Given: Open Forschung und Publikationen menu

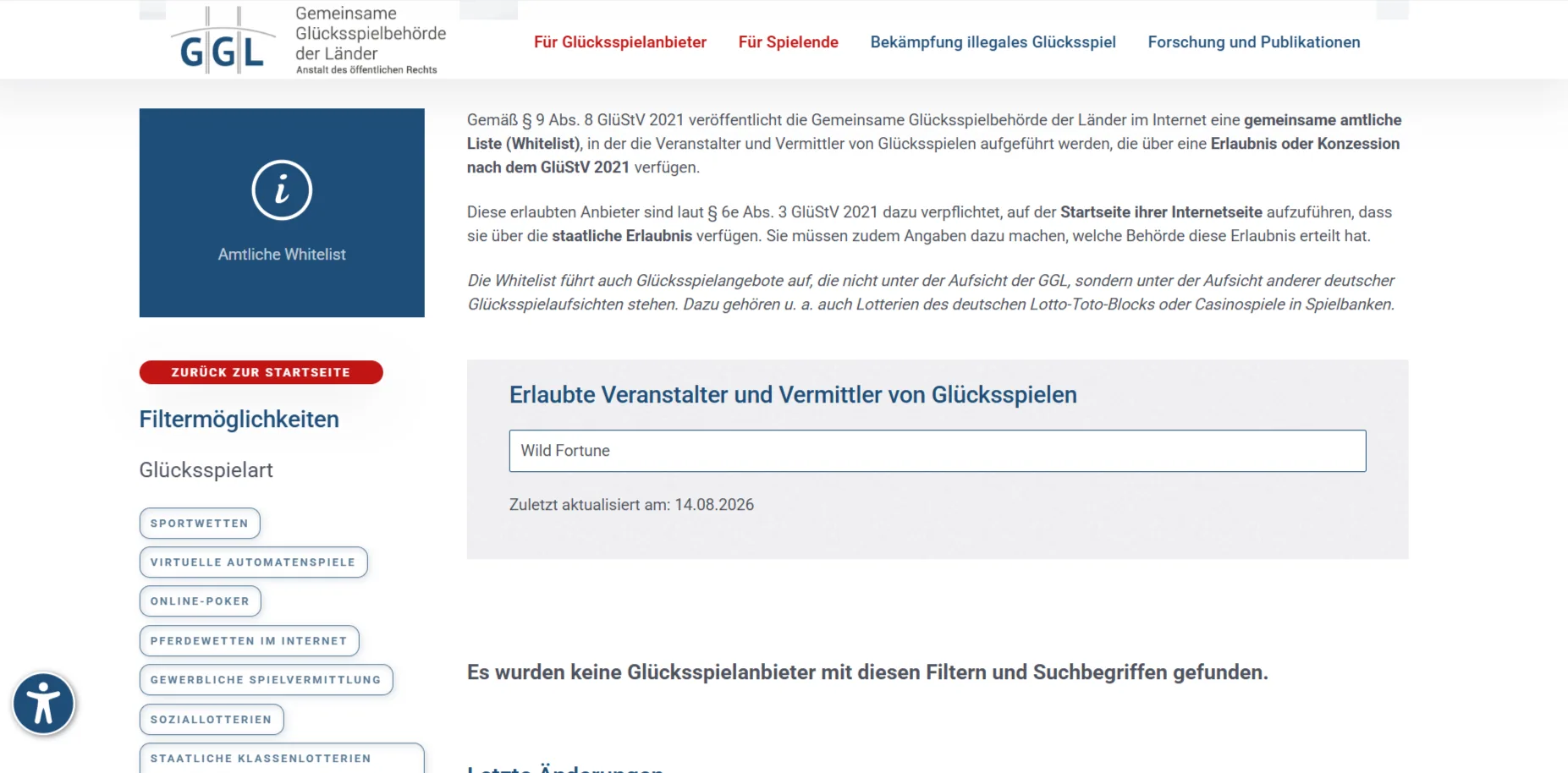Looking at the screenshot, I should [x=1253, y=42].
